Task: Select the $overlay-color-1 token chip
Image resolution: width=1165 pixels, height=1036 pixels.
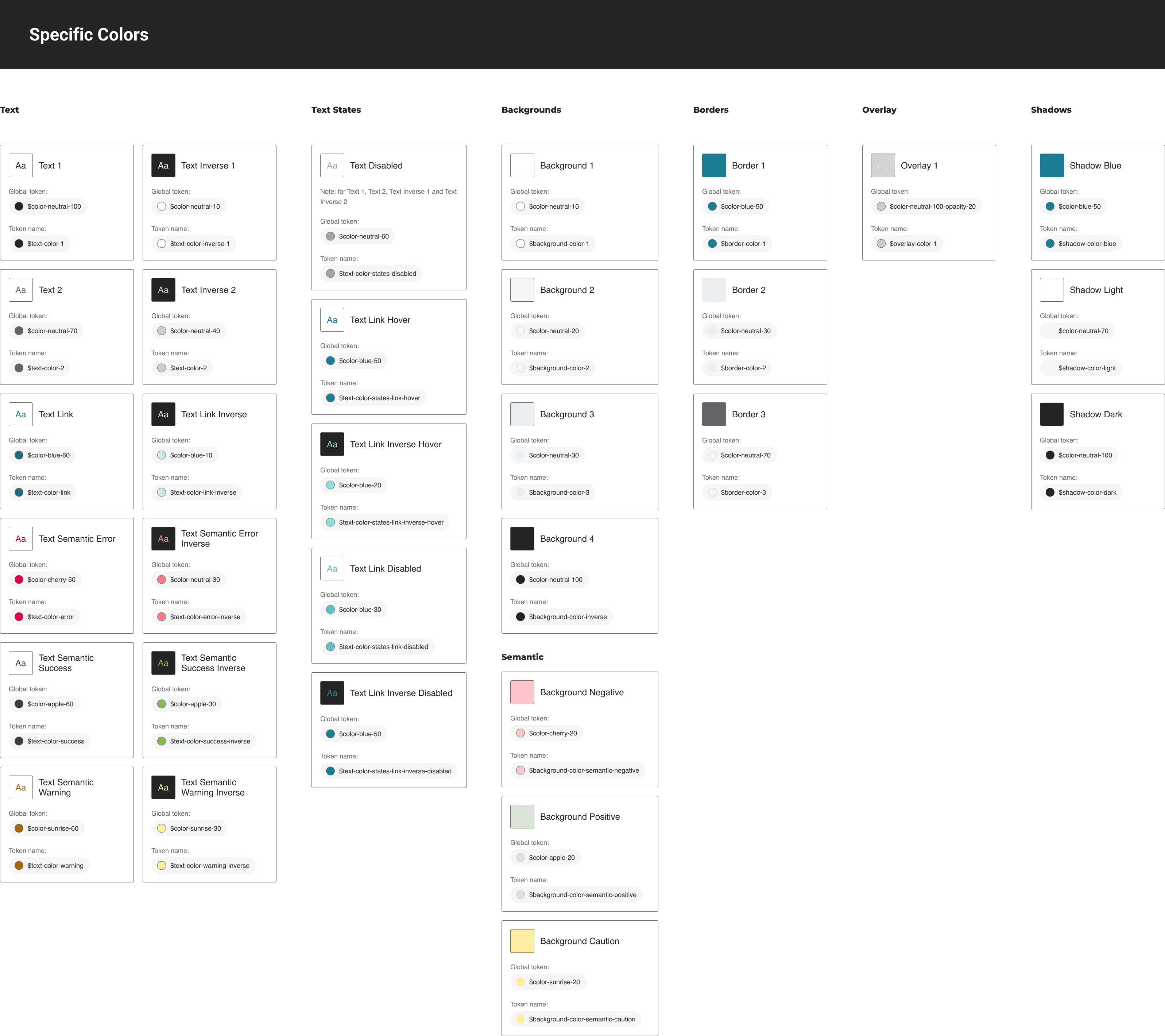Action: coord(907,243)
